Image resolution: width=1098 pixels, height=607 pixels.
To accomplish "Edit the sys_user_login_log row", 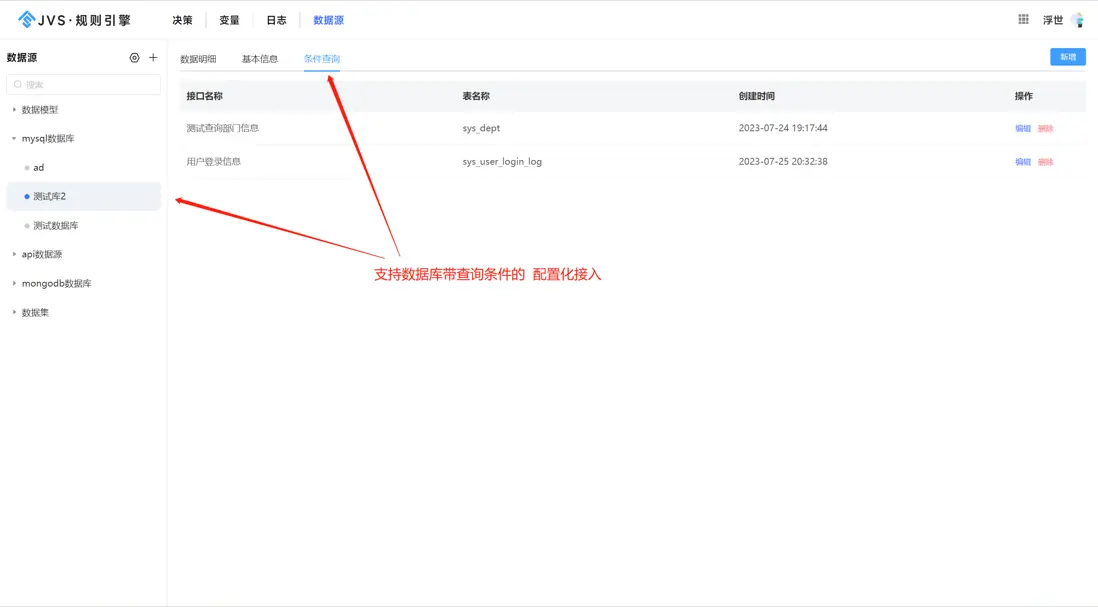I will pyautogui.click(x=1023, y=162).
